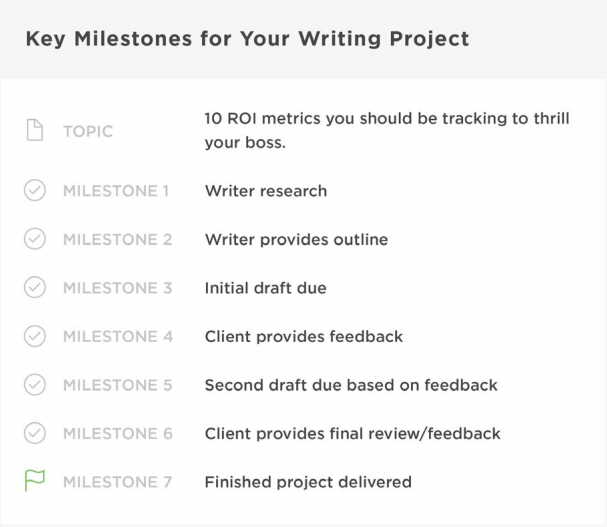This screenshot has width=607, height=527.
Task: Select the TOPIC label
Action: click(88, 132)
